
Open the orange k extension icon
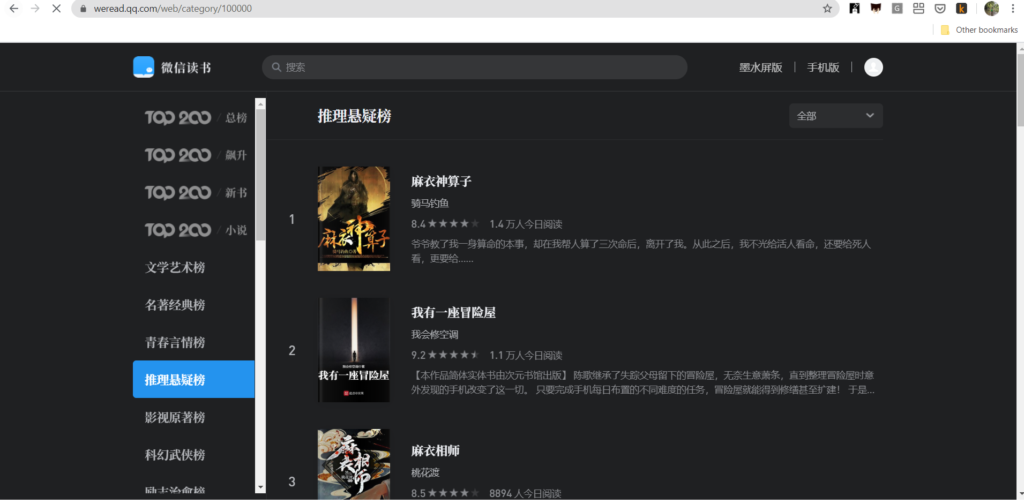coord(961,8)
